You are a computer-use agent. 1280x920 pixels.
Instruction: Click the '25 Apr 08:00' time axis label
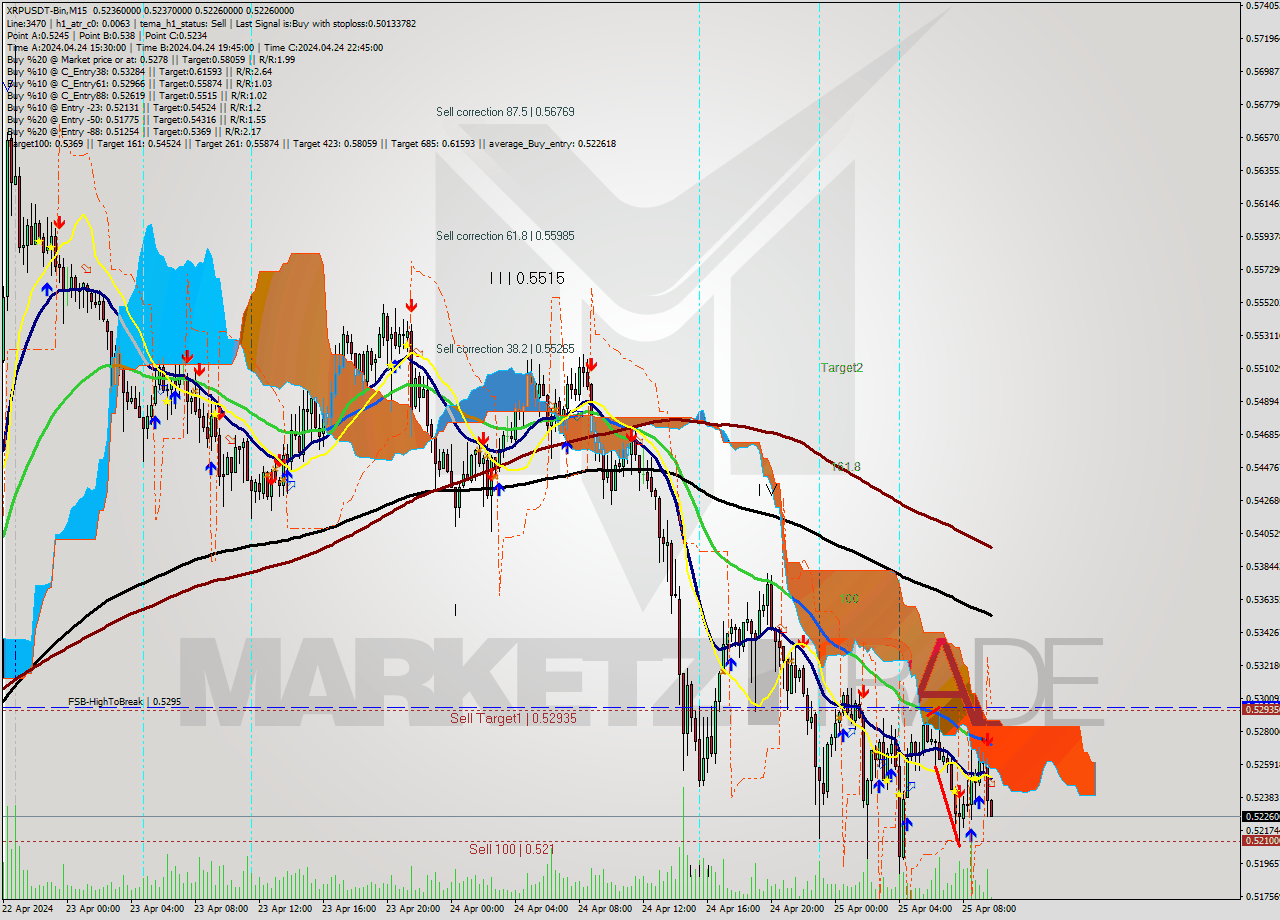click(988, 908)
